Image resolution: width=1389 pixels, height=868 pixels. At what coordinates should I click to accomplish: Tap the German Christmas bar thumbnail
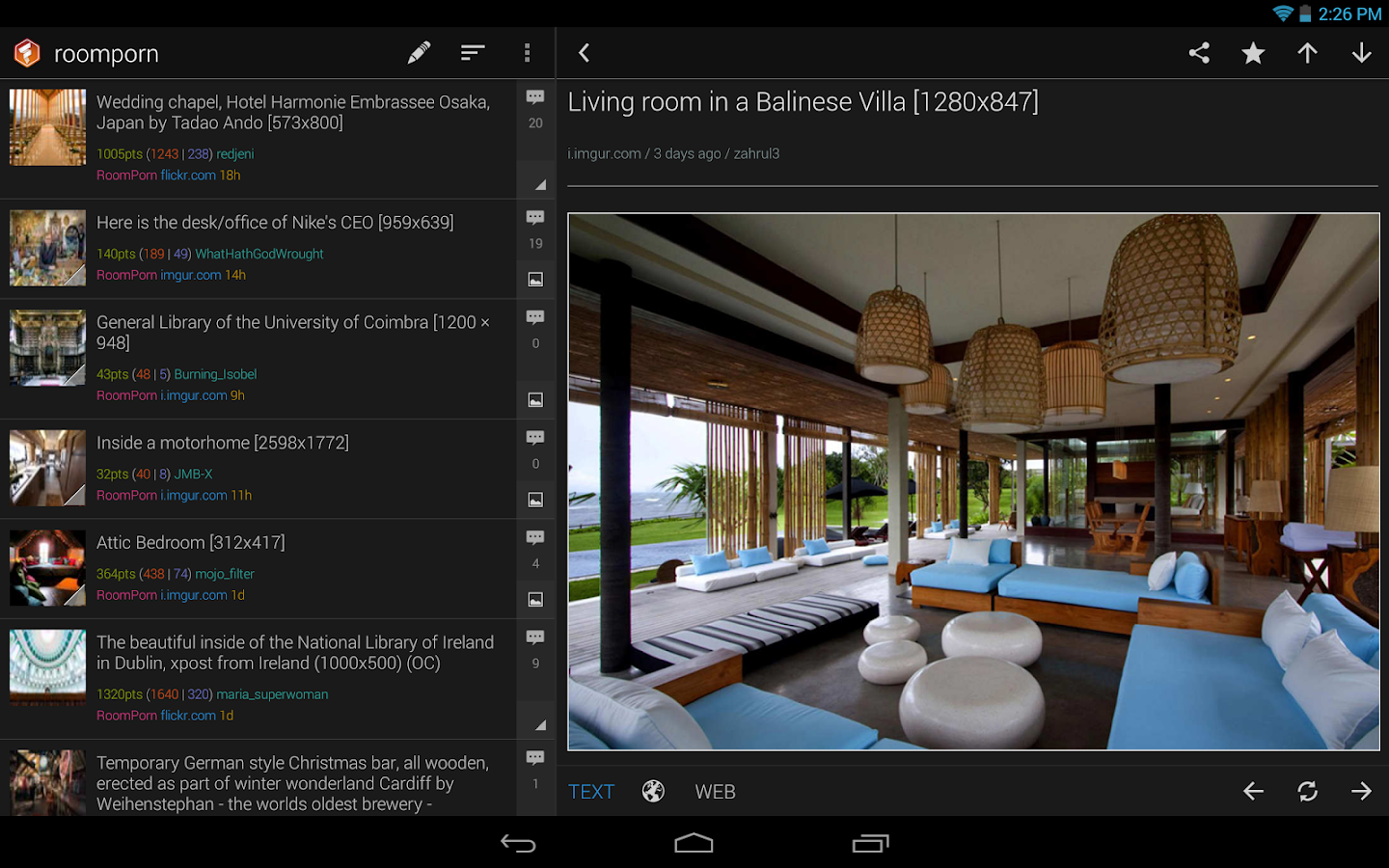pyautogui.click(x=47, y=783)
